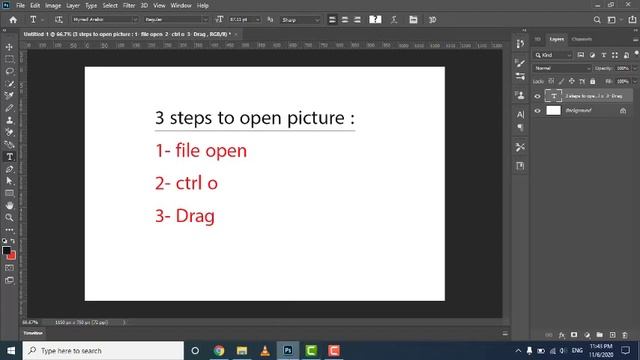Screen dimensions: 640x360
Task: Select the Horizontal Type tool in toolbox
Action: tap(9, 157)
